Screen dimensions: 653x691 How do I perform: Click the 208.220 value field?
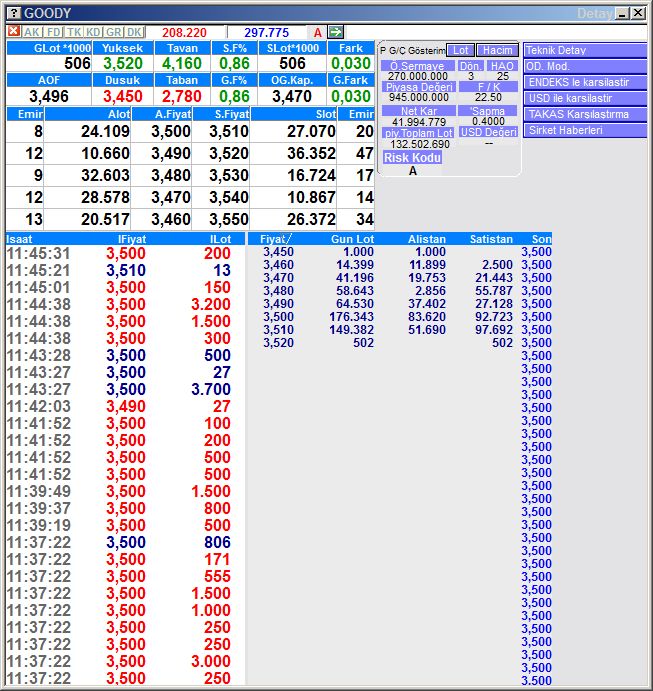pyautogui.click(x=184, y=33)
